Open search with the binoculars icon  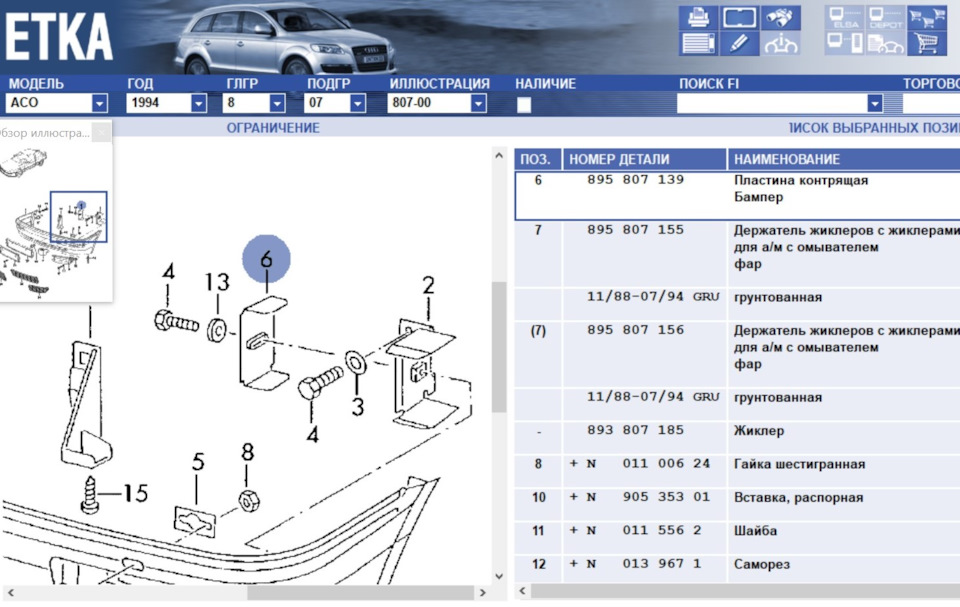[781, 17]
